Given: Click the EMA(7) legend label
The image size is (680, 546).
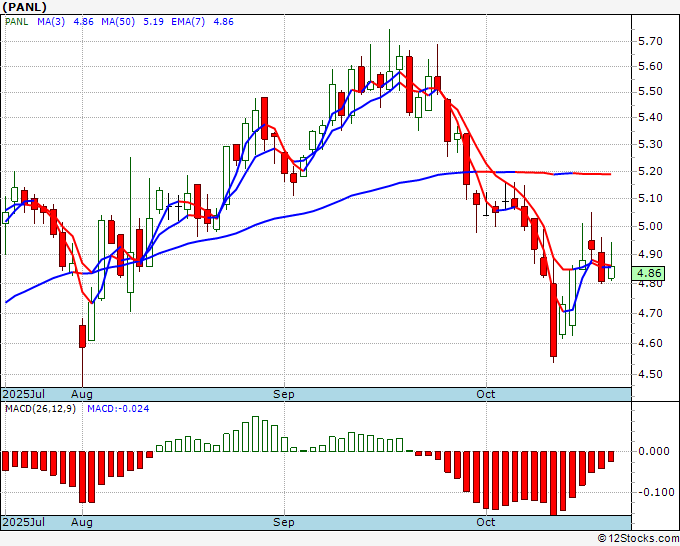Looking at the screenshot, I should (x=188, y=21).
